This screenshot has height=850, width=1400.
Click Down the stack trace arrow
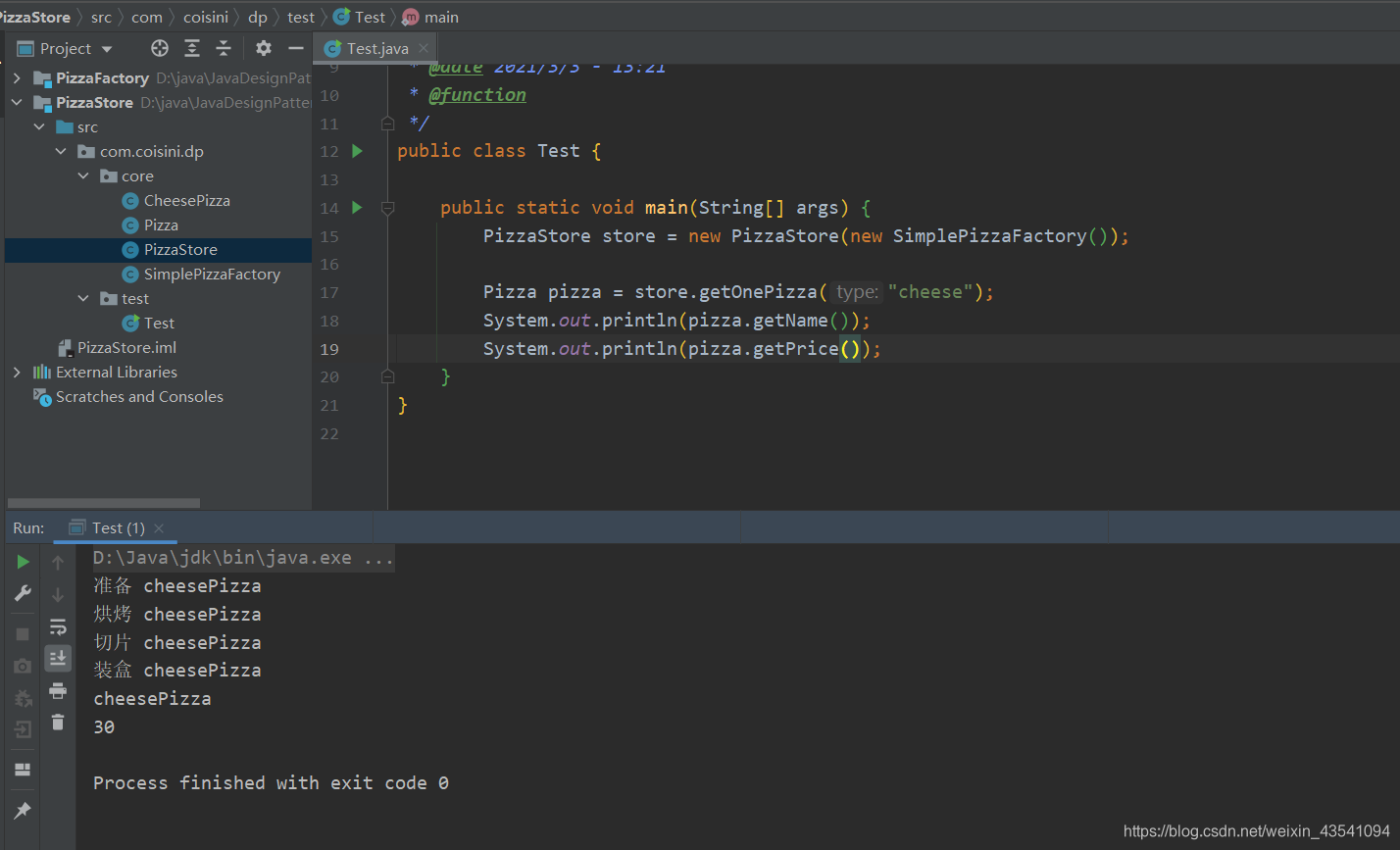[58, 594]
